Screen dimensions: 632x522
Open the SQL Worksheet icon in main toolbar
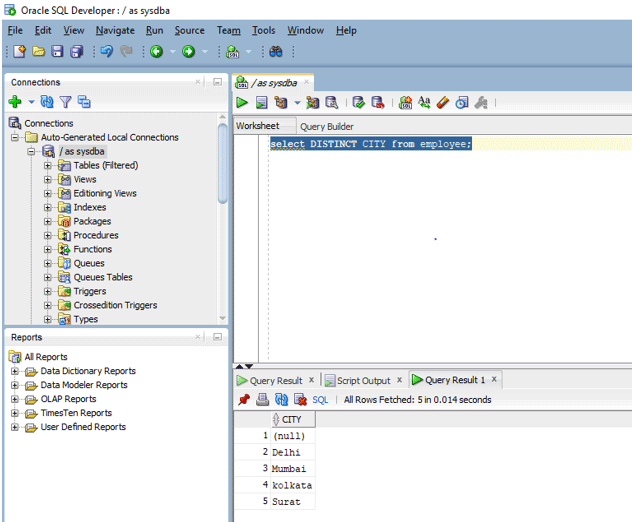[233, 52]
